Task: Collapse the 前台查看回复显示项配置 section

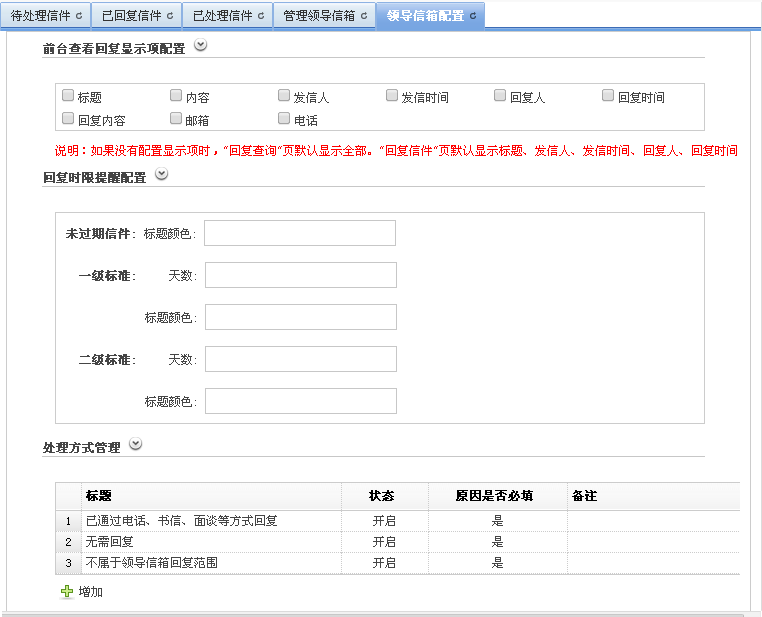Action: (200, 45)
